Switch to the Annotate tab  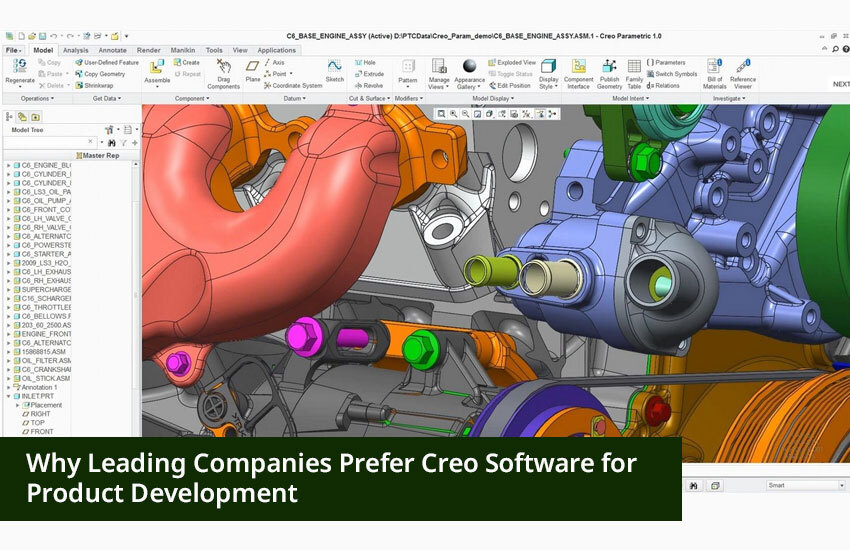112,50
